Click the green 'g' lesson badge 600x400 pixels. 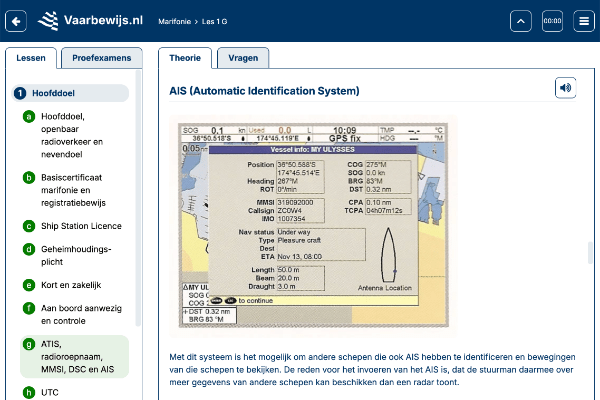click(29, 344)
